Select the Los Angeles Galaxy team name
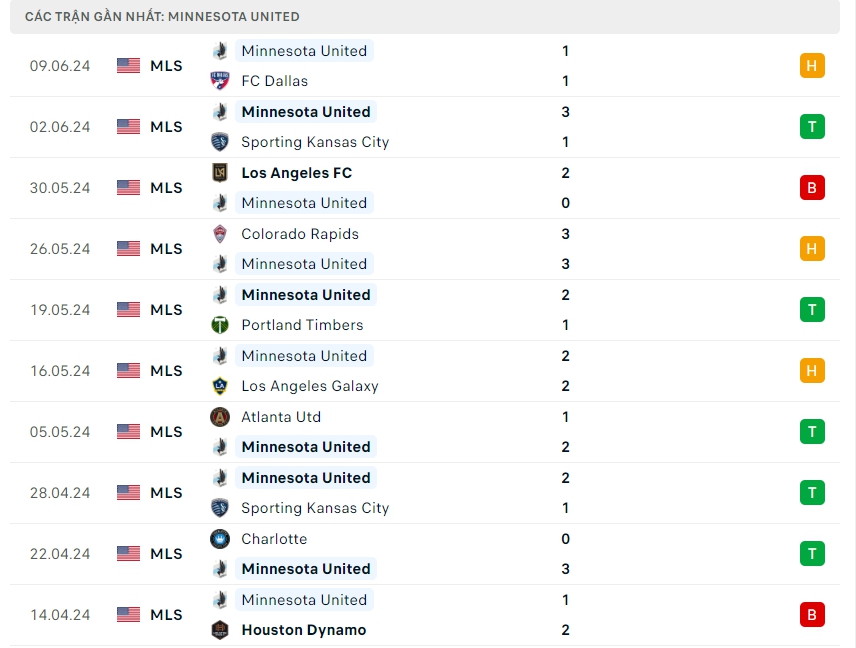856x648 pixels. click(309, 386)
